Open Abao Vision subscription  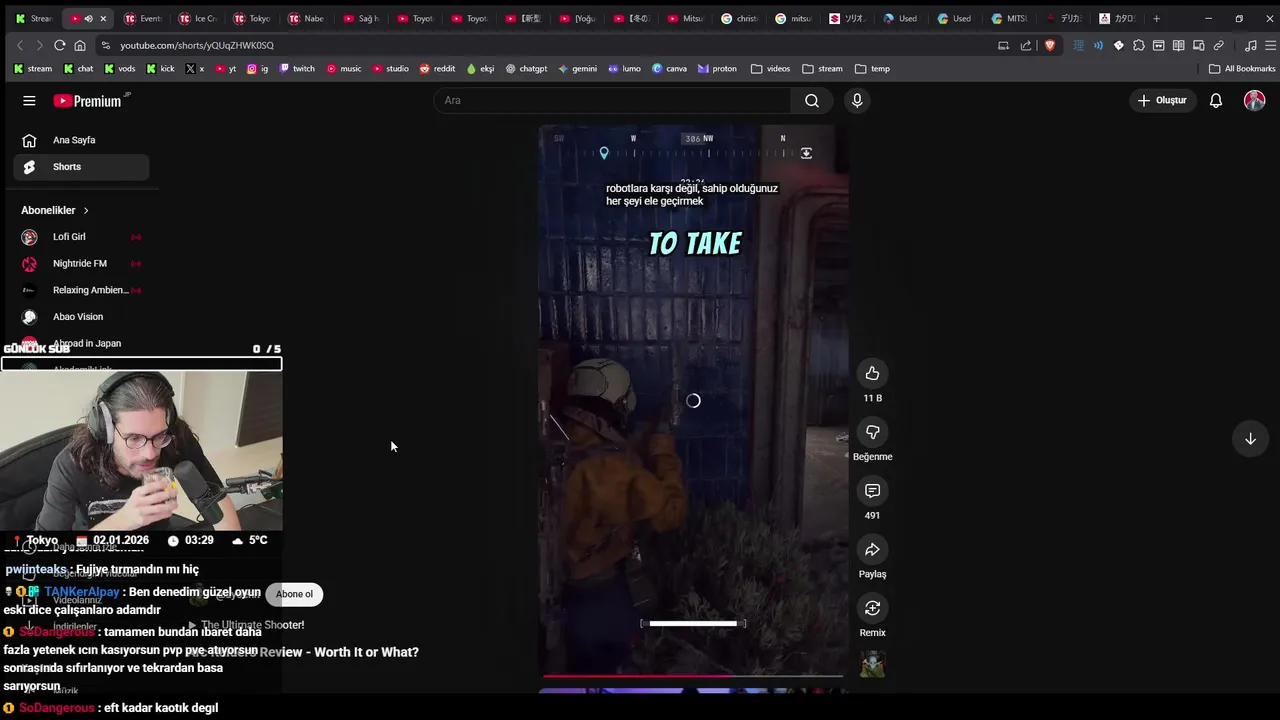click(x=81, y=317)
